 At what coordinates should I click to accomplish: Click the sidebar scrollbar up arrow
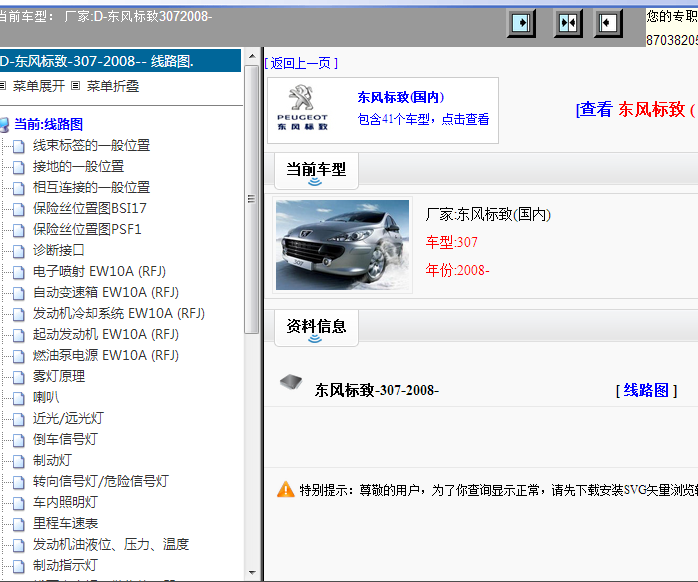click(x=252, y=56)
